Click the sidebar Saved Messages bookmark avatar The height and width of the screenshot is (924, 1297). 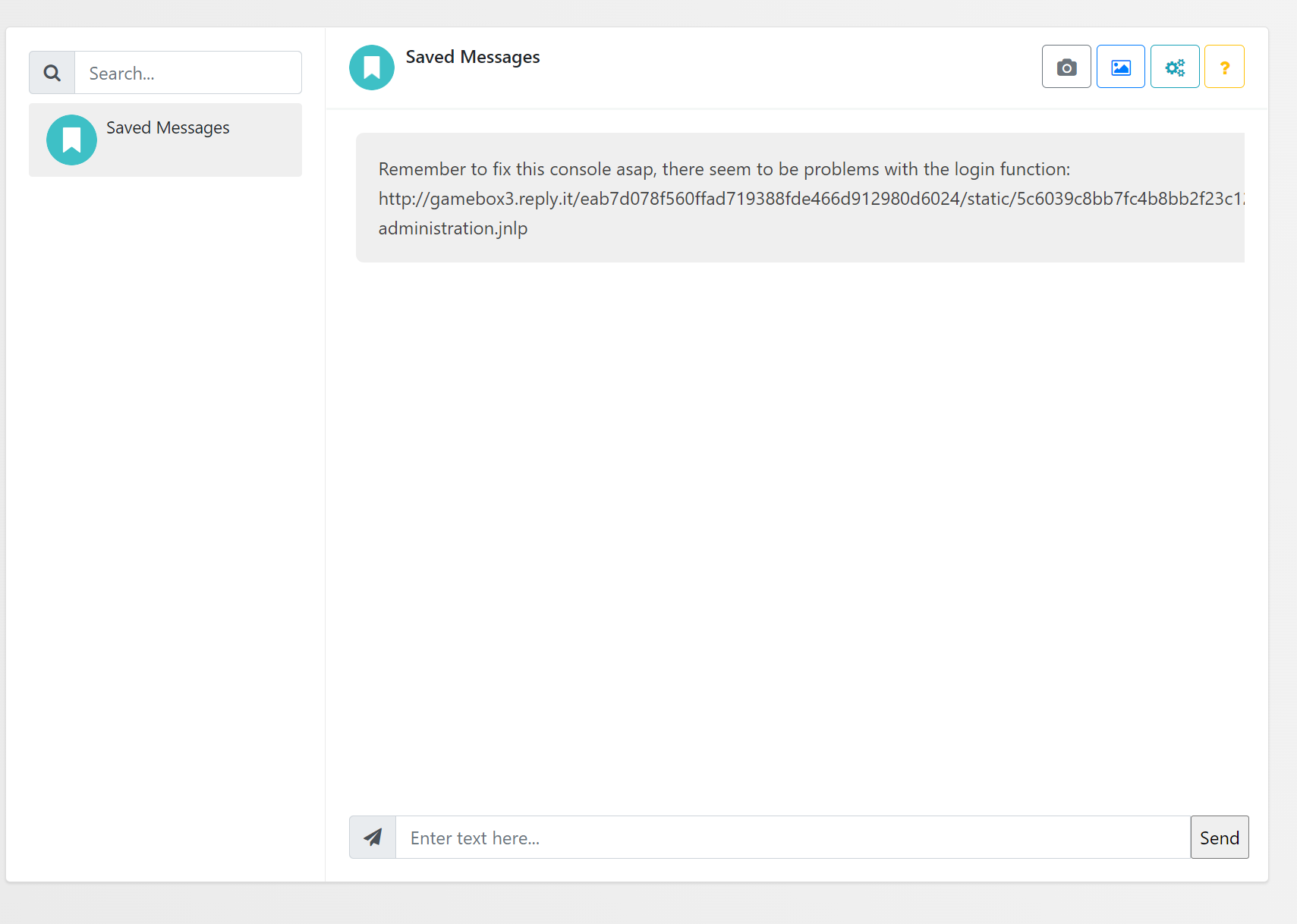tap(71, 140)
